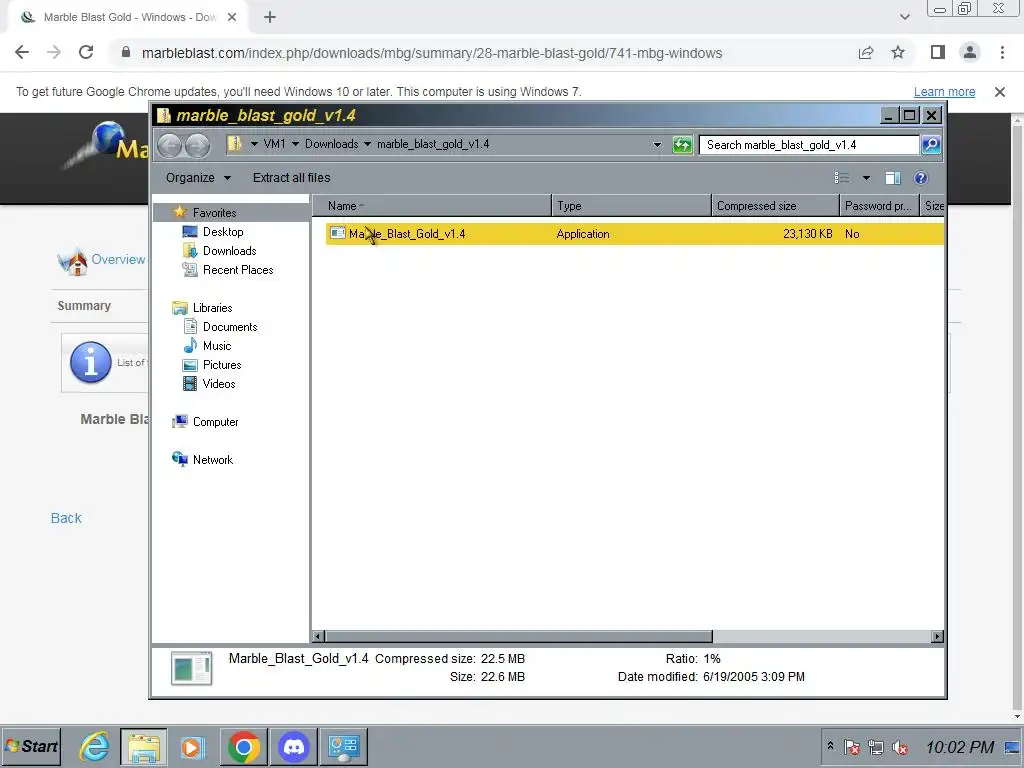Expand the VM1 breadcrumb arrow

pyautogui.click(x=295, y=144)
